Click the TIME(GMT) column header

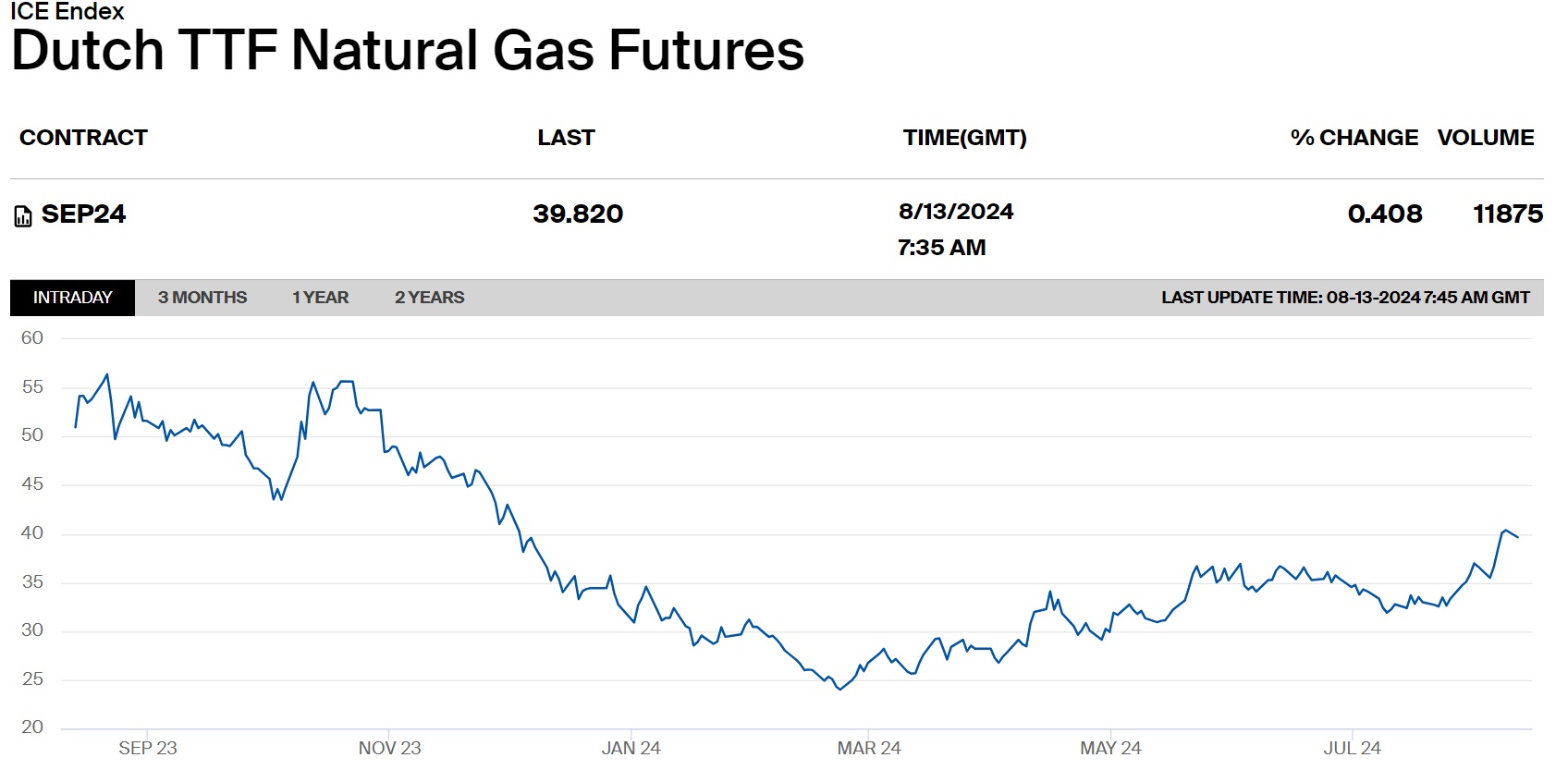click(x=964, y=138)
